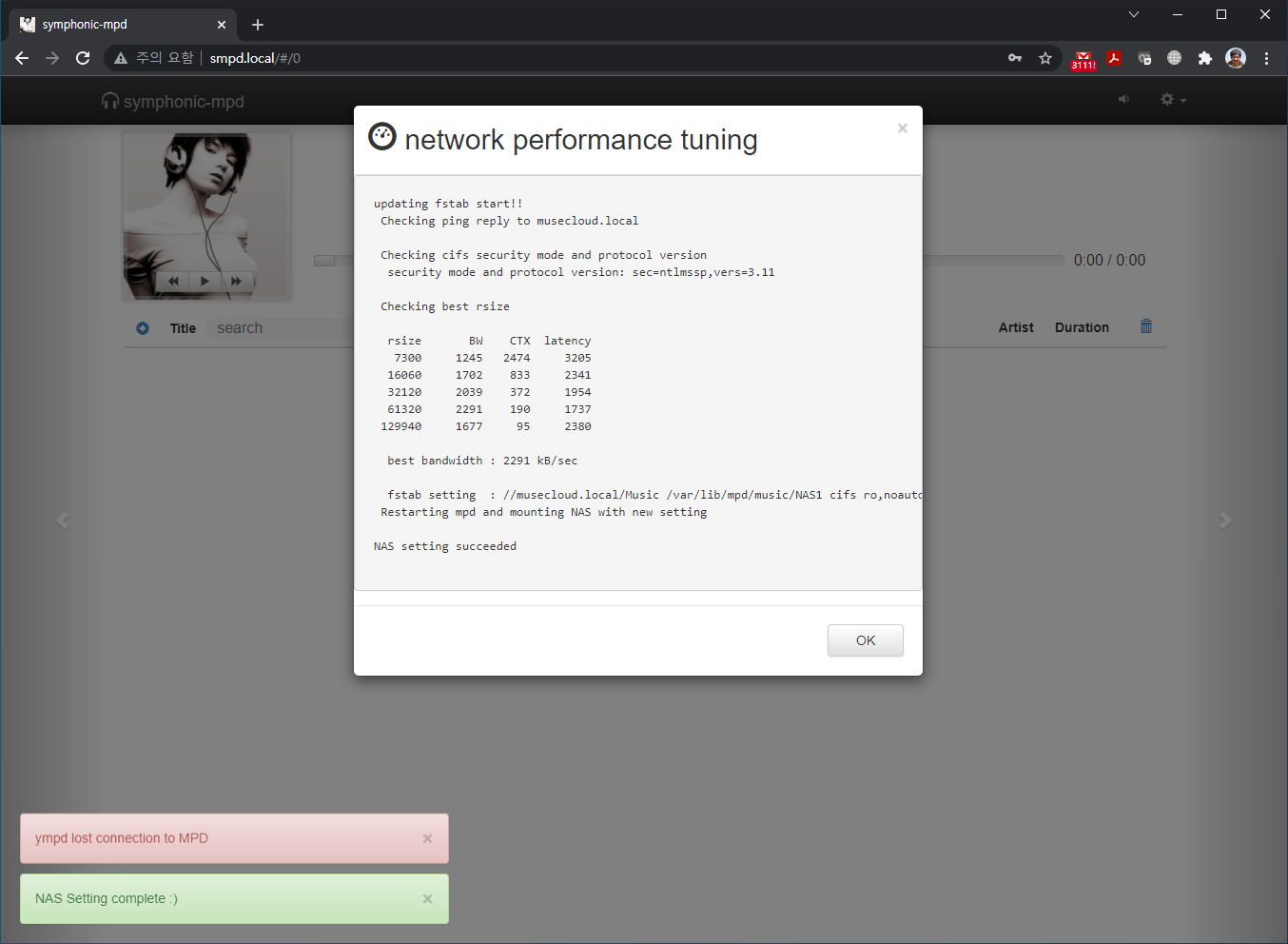Open the Adobe Acrobat extension icon

click(x=1114, y=58)
